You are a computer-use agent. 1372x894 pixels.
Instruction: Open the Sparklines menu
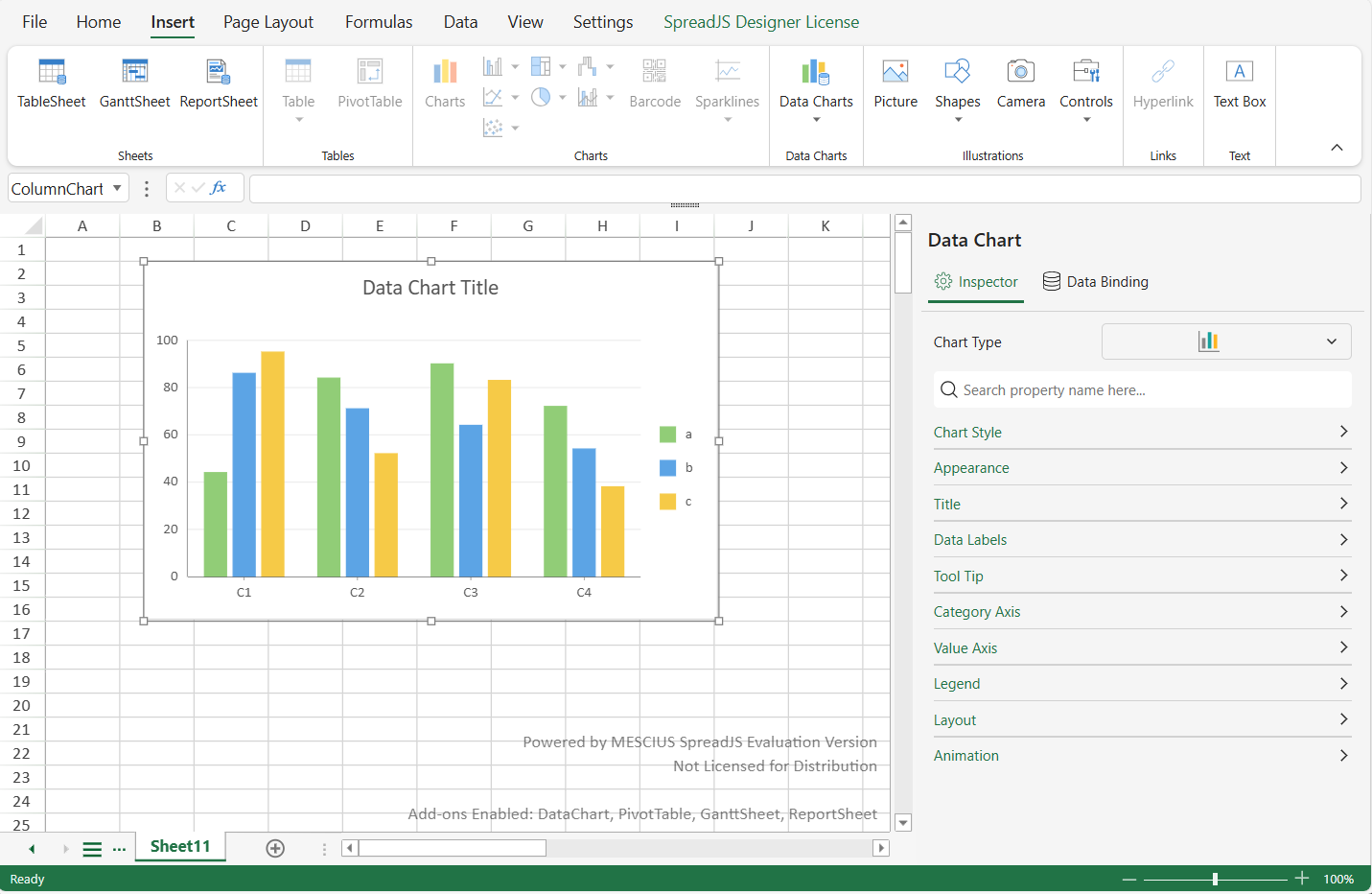[x=727, y=90]
